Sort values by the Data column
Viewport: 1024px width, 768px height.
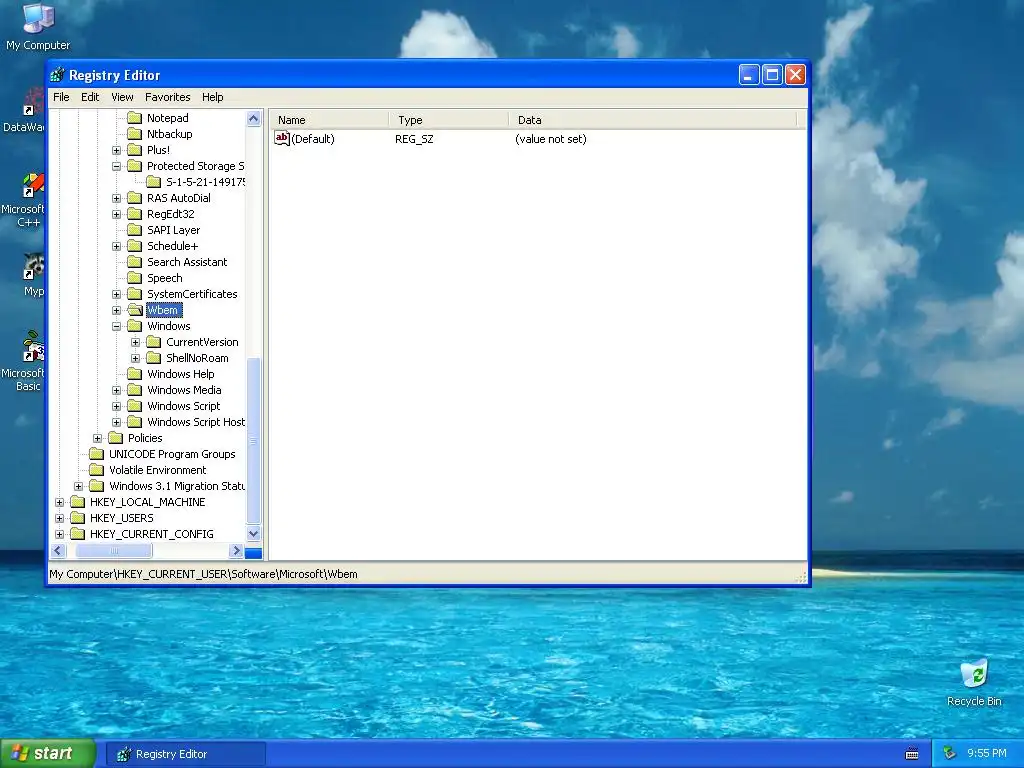652,120
